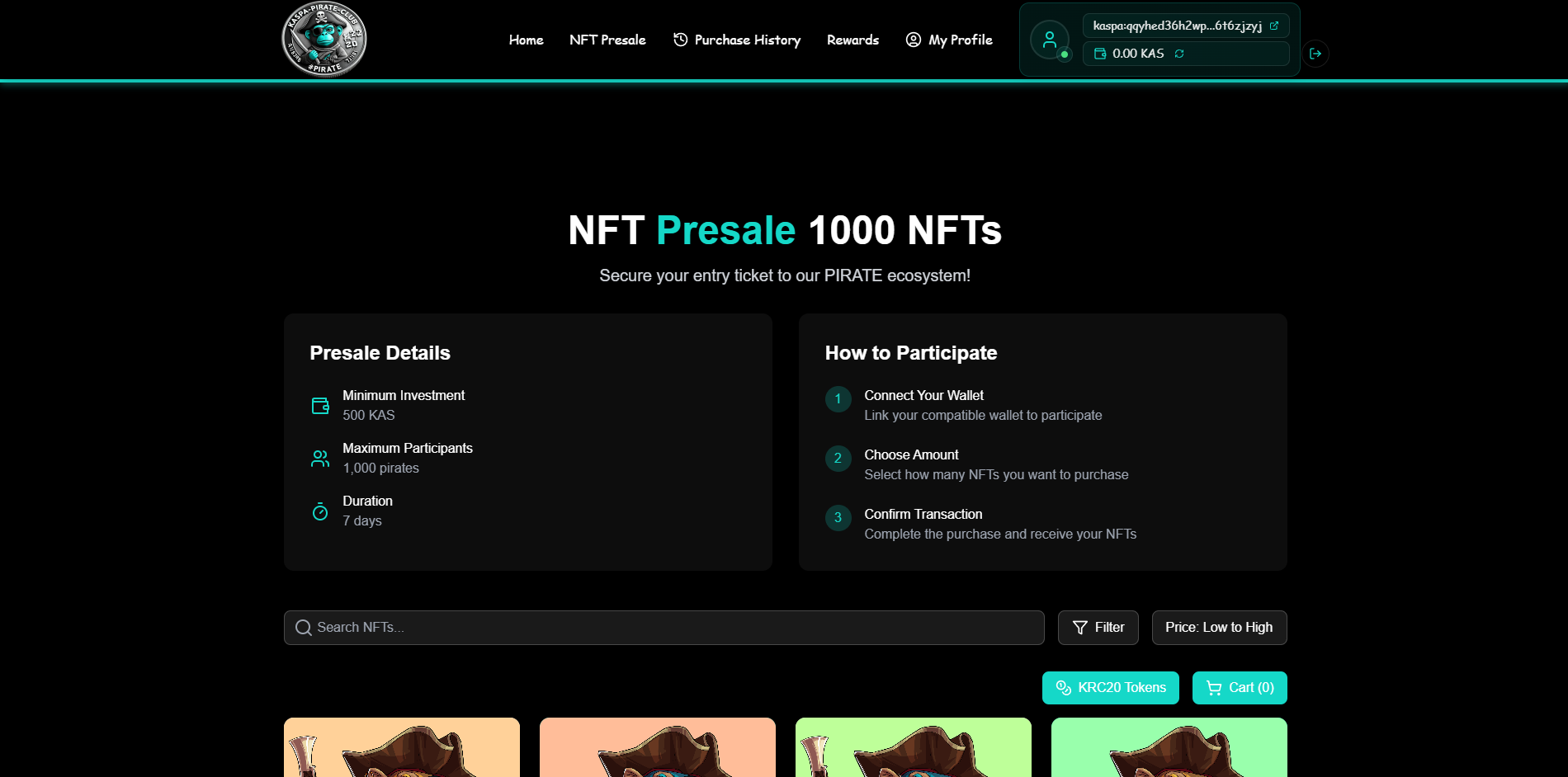Click the logout icon beside wallet panel

point(1315,54)
